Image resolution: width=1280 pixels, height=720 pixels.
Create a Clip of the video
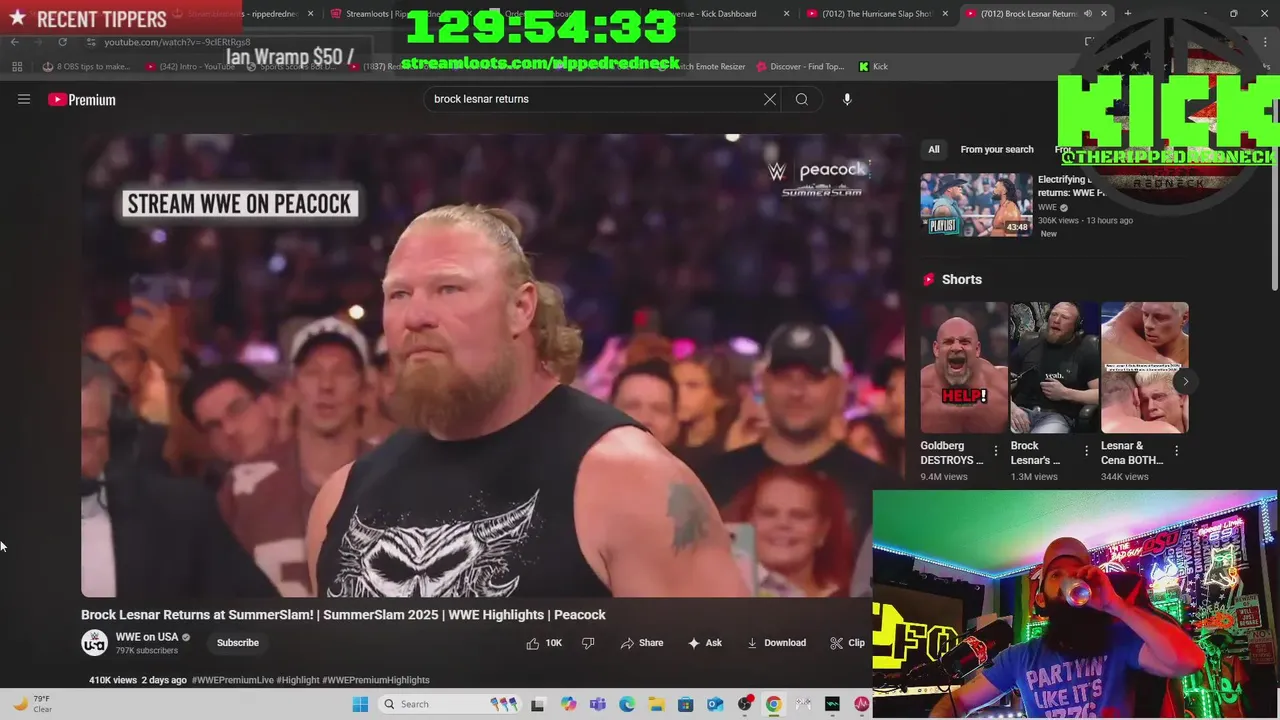pyautogui.click(x=848, y=643)
